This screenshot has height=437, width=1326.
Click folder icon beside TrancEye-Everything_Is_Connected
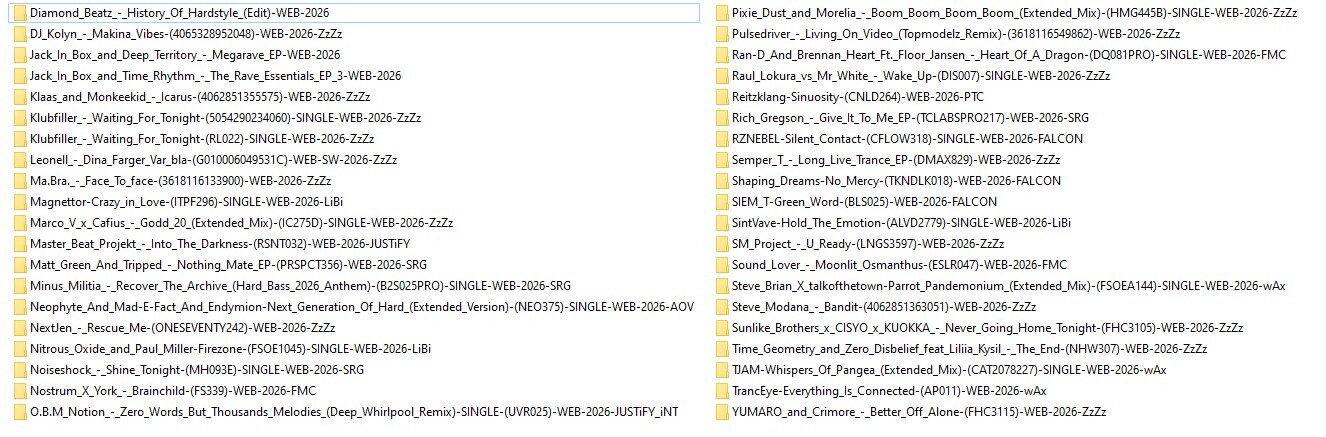point(722,391)
